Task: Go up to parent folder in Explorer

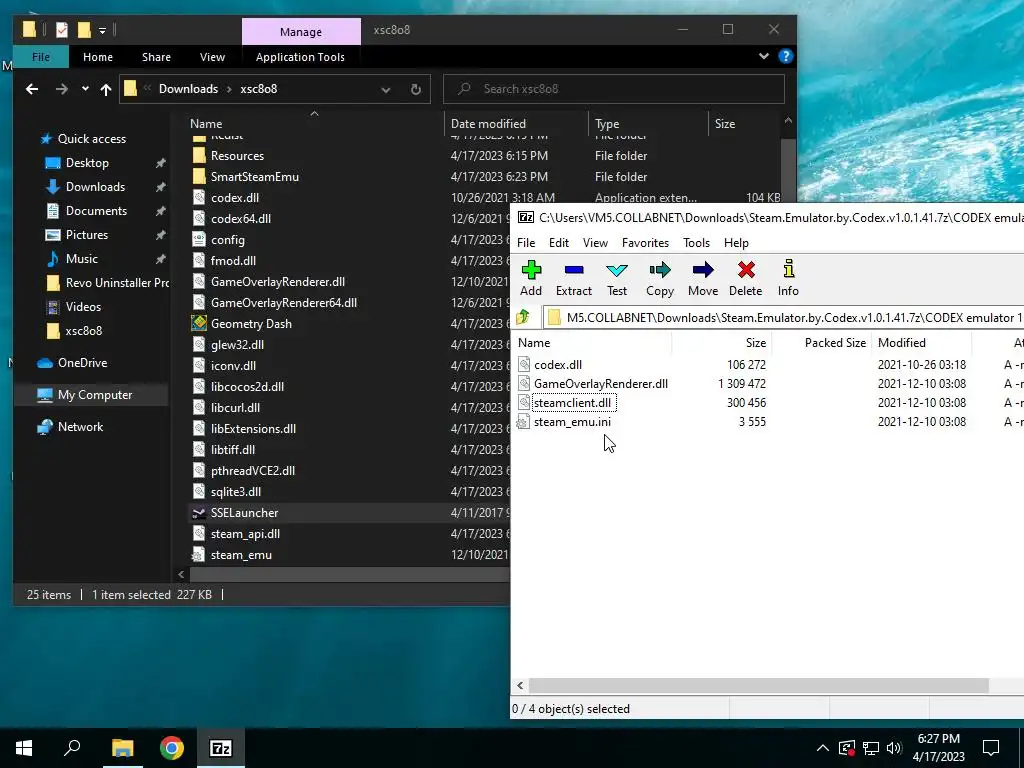Action: [106, 89]
